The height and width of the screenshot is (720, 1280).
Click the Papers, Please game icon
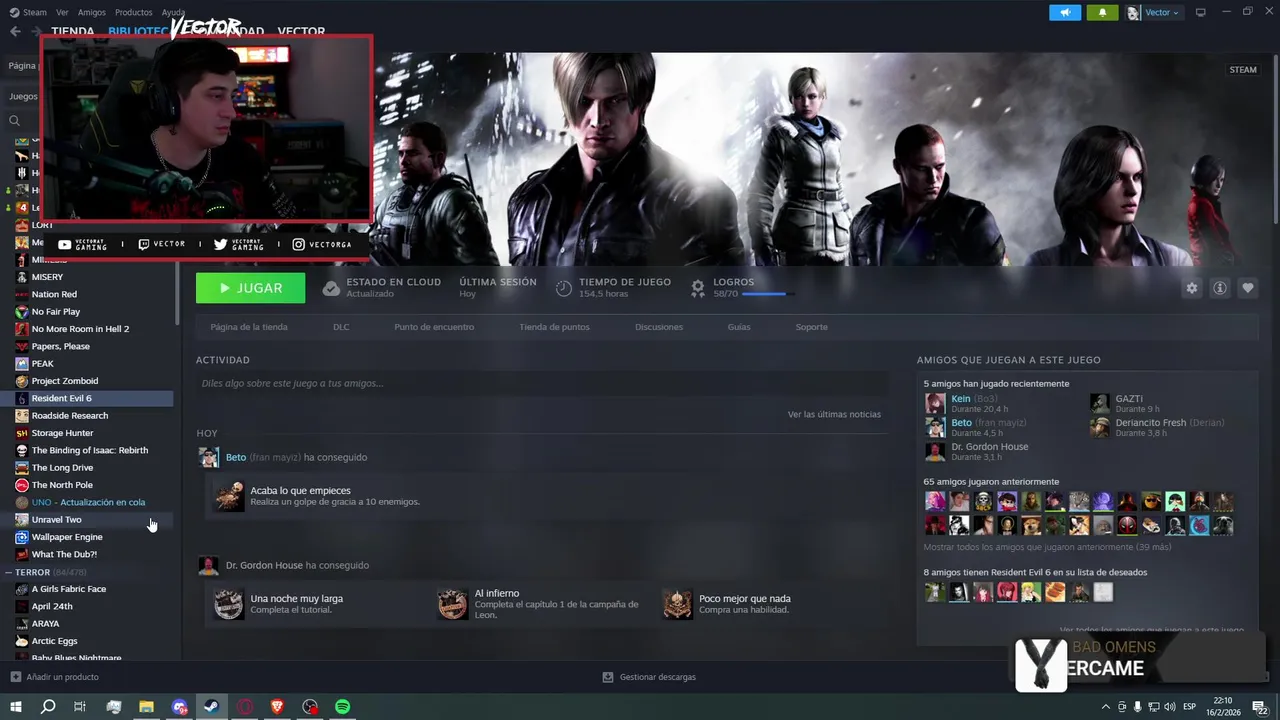coord(22,346)
